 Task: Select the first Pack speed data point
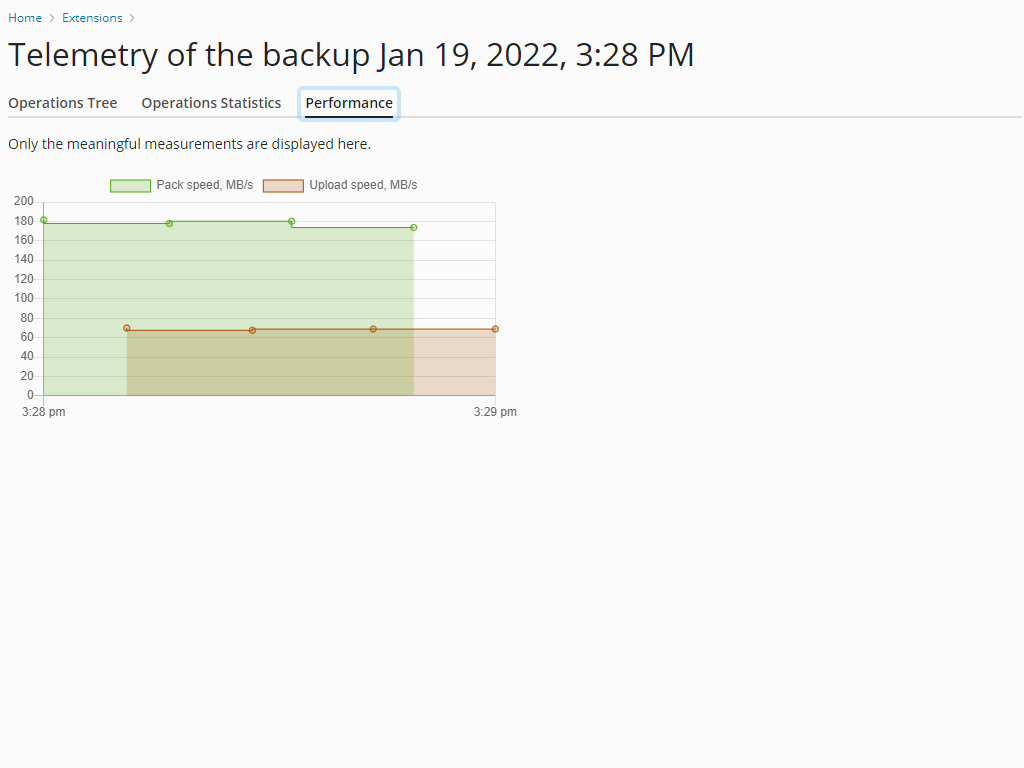(x=42, y=220)
